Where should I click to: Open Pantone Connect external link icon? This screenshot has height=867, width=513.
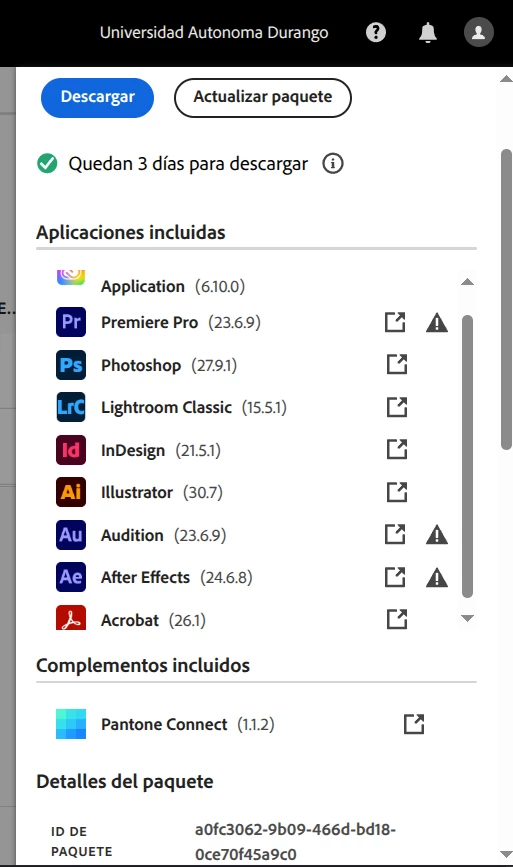pyautogui.click(x=414, y=724)
